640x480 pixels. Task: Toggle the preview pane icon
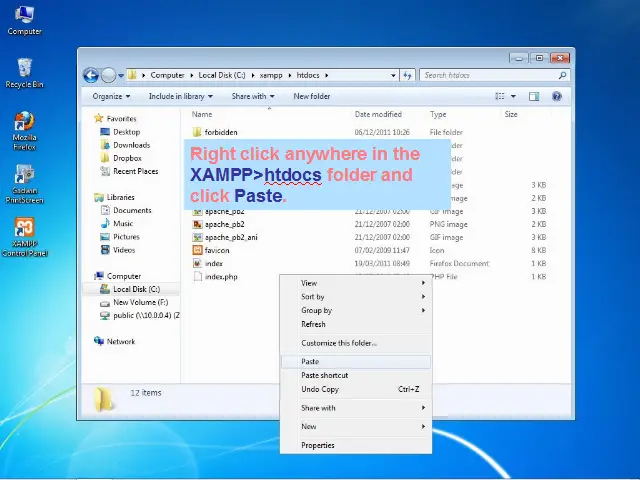click(x=534, y=96)
